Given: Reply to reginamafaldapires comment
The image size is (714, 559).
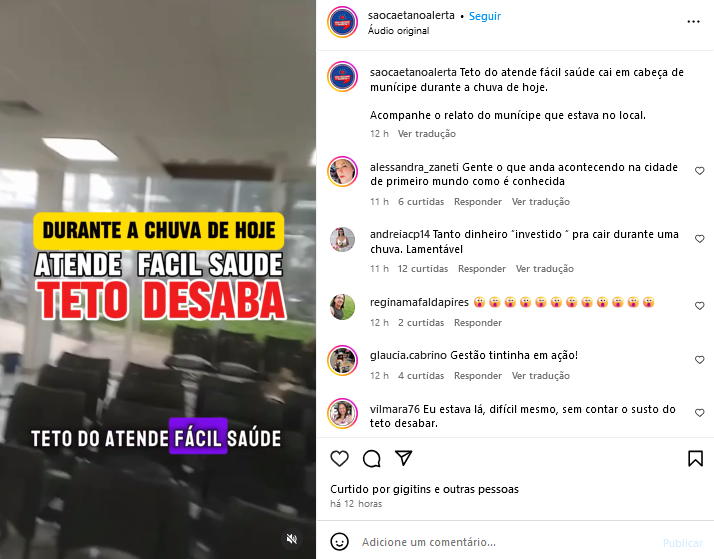Looking at the screenshot, I should 478,322.
